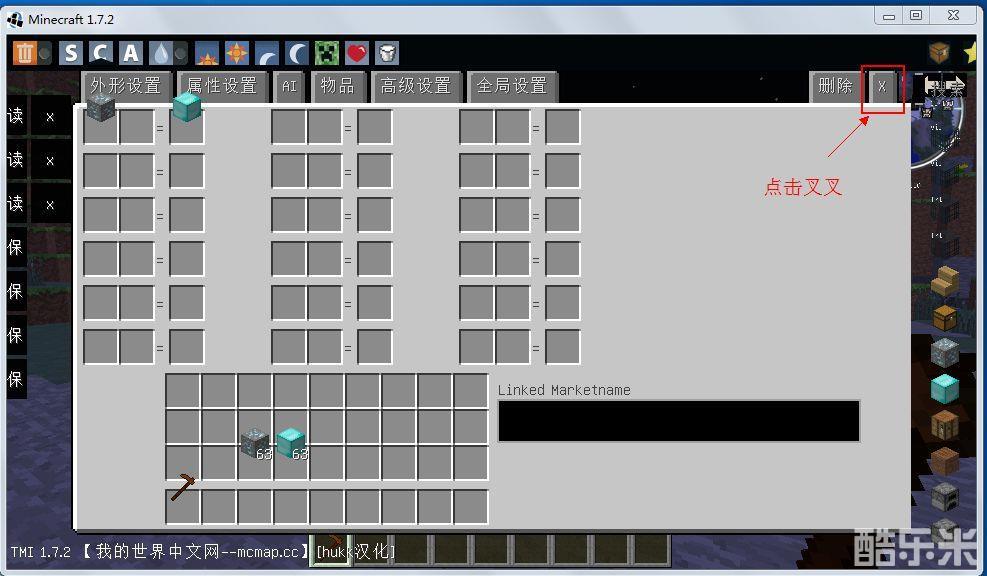Select the pickaxe in inventory hotbar row
The width and height of the screenshot is (987, 576).
point(183,488)
